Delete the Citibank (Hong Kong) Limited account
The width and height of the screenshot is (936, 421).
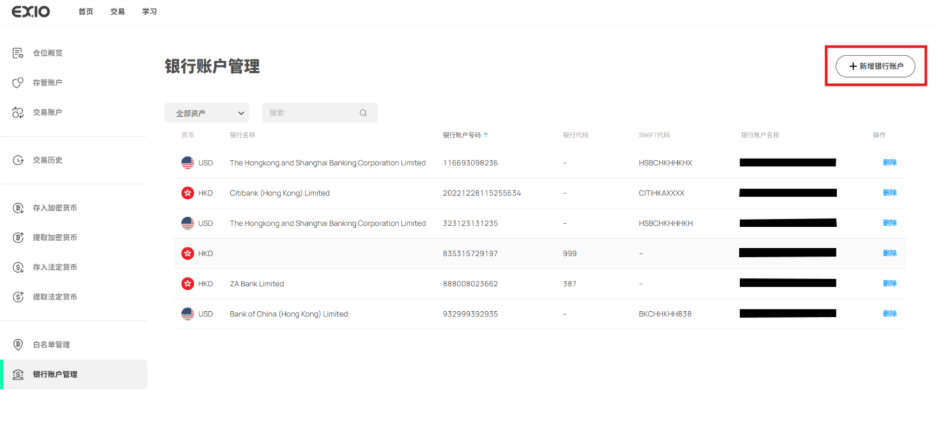click(x=889, y=193)
